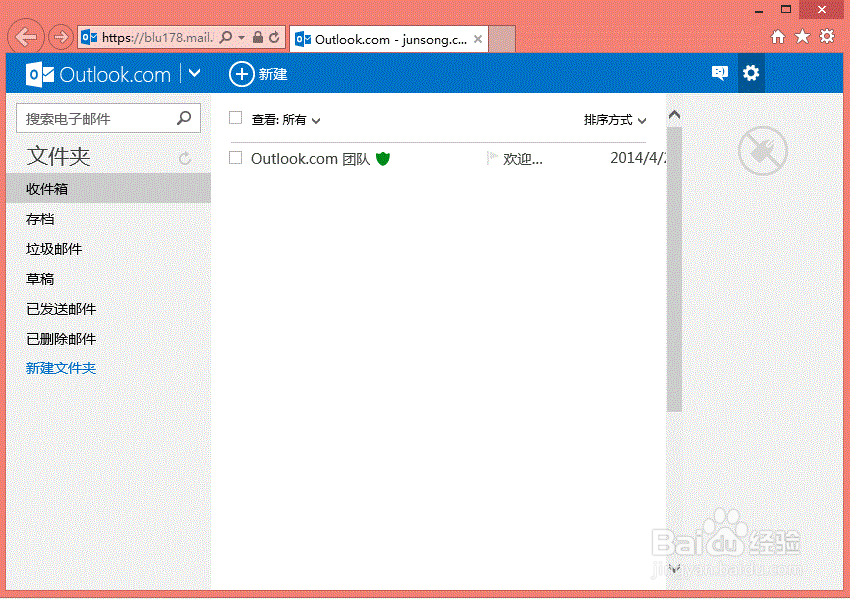
Task: Click the 新建文件夹 link
Action: point(61,367)
